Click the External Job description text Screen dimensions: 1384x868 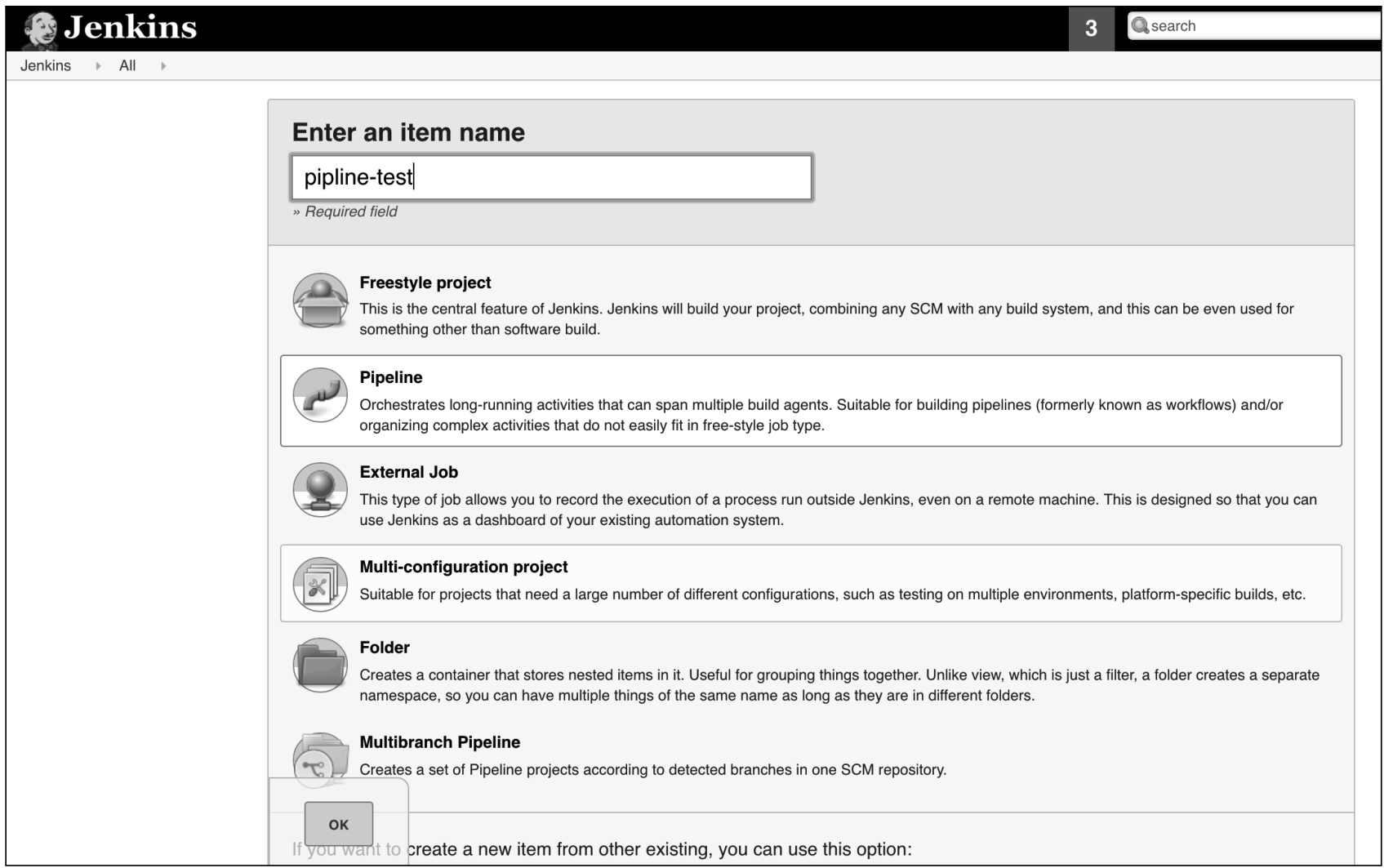(838, 510)
